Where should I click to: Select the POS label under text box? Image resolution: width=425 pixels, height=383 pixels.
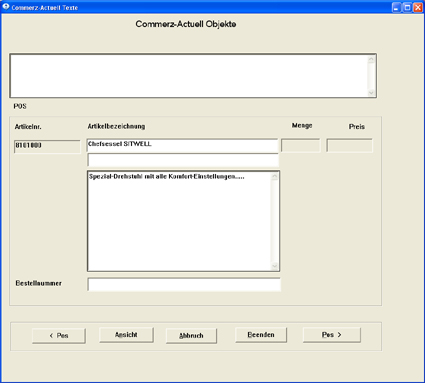[20, 106]
